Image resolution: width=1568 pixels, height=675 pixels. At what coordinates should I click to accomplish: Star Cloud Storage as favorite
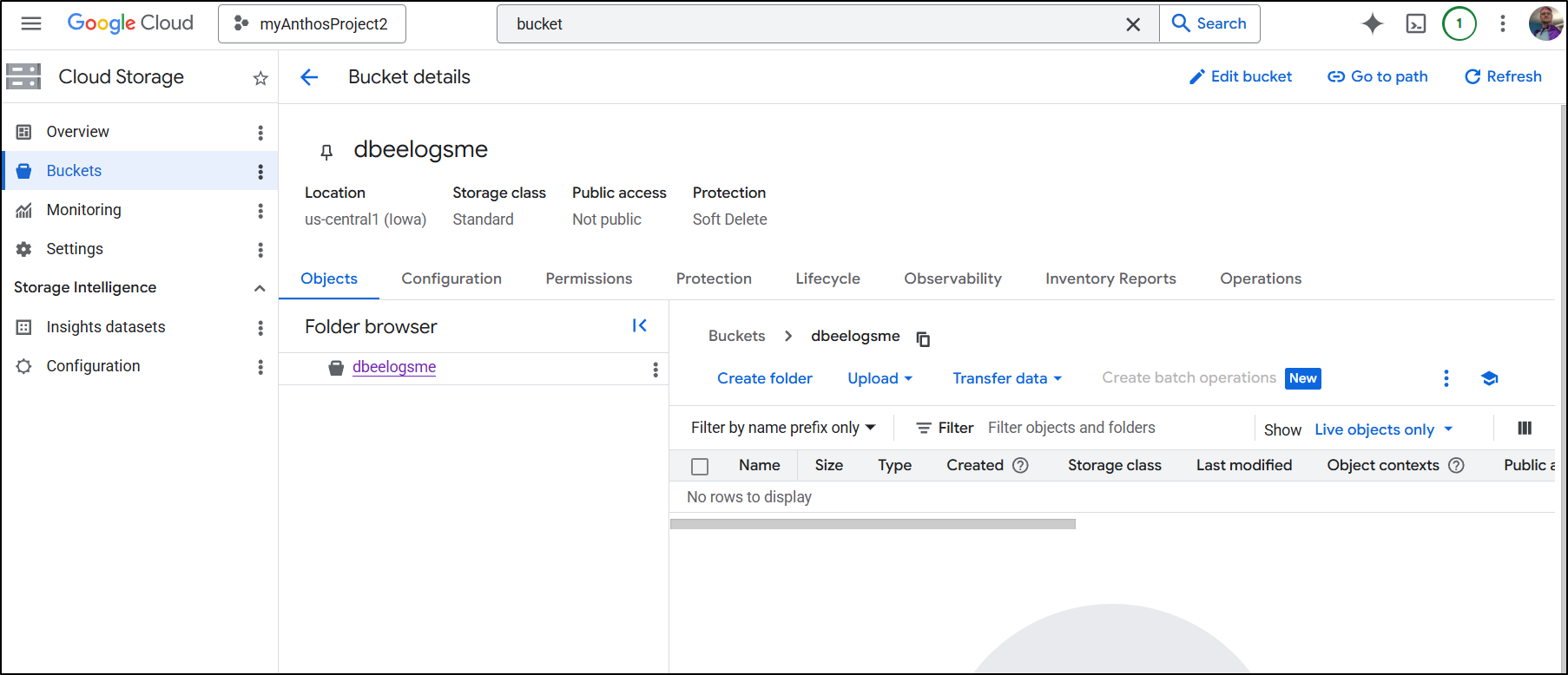pyautogui.click(x=260, y=78)
